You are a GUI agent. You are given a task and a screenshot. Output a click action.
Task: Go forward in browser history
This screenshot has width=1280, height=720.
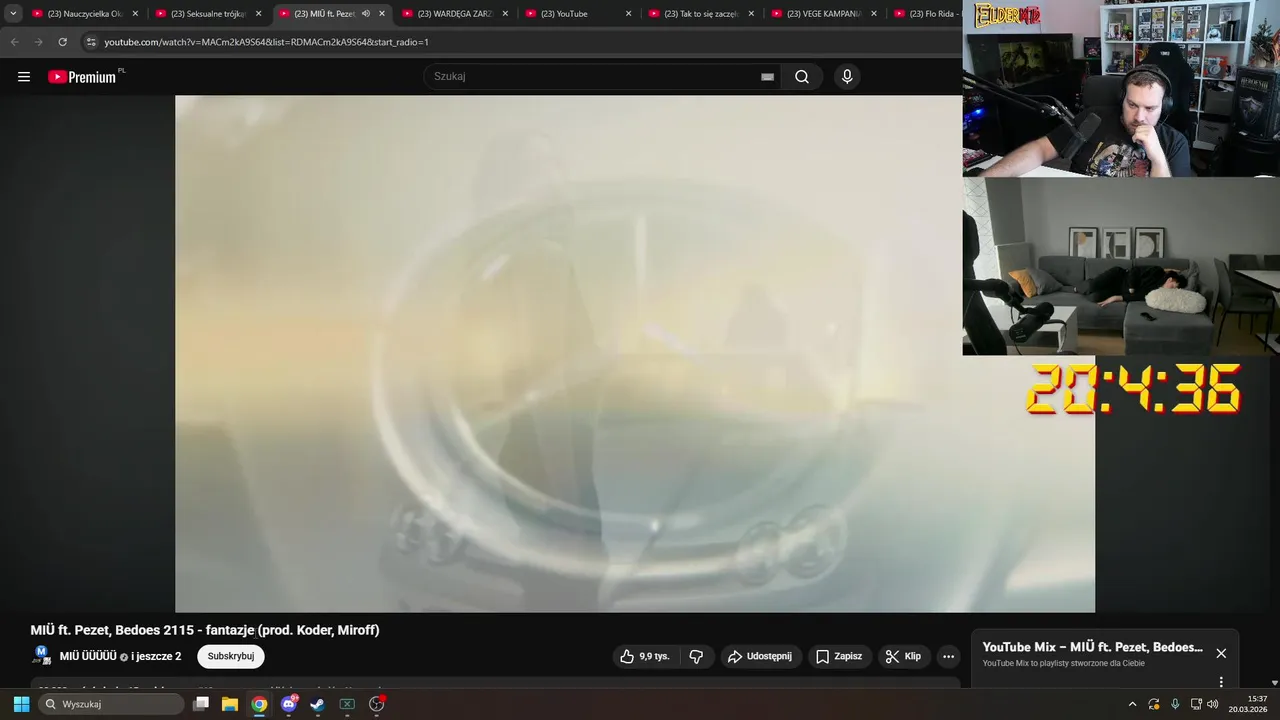38,42
